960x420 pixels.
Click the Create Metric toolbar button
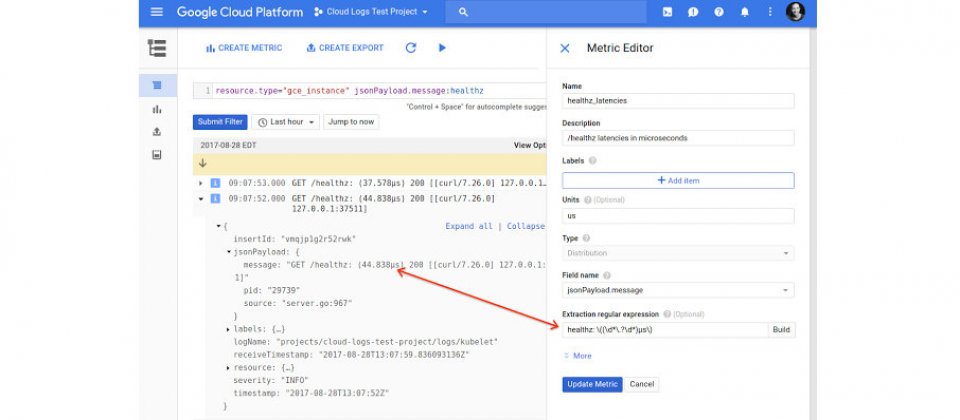(244, 48)
